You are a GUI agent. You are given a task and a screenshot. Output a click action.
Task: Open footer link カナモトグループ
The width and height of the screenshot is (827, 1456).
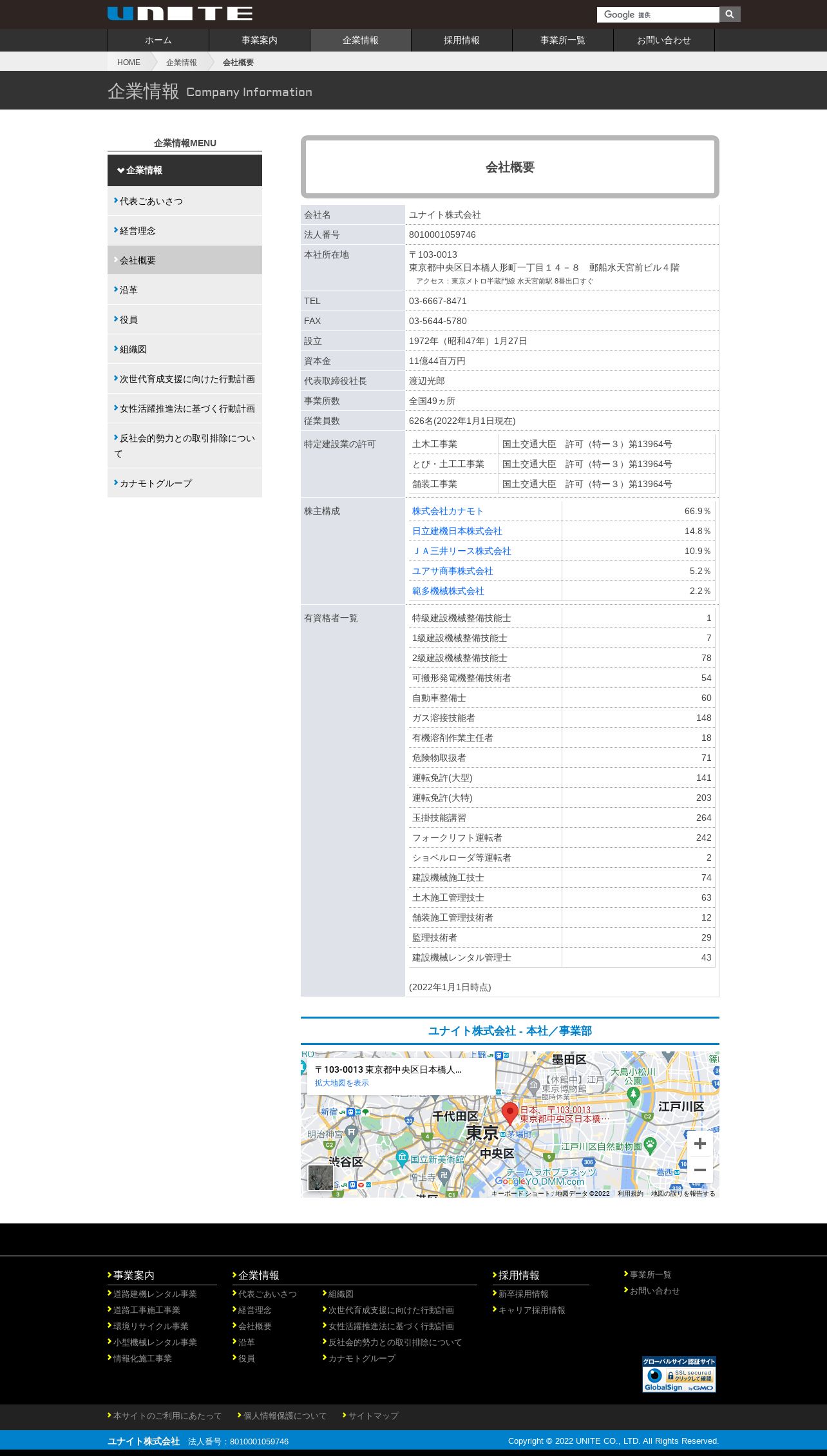(362, 1358)
